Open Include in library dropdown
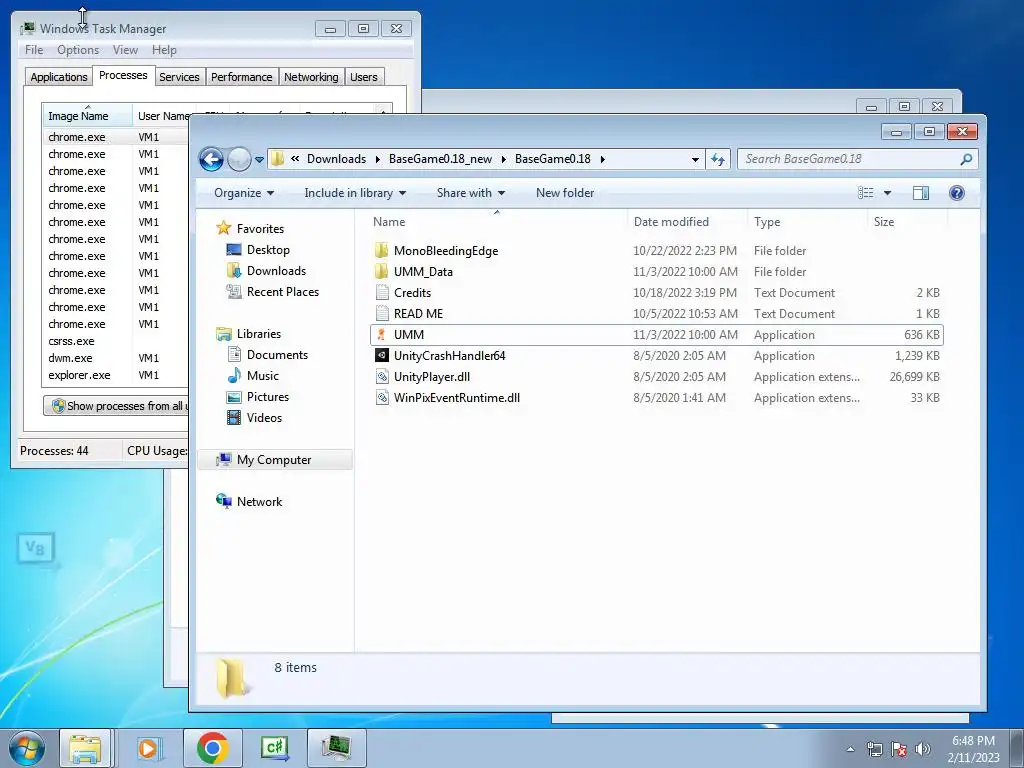This screenshot has height=768, width=1024. click(355, 193)
